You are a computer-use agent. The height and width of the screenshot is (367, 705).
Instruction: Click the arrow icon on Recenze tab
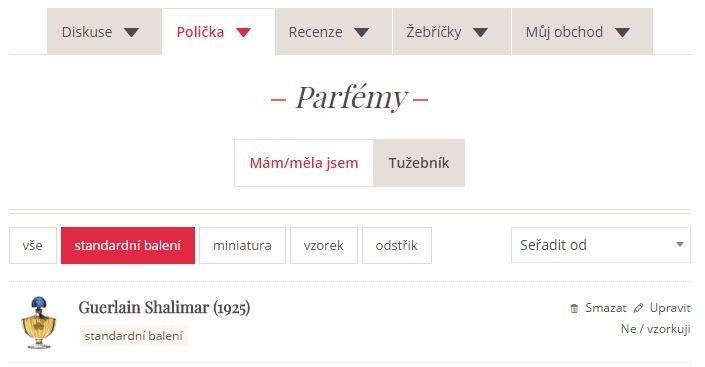coord(361,32)
